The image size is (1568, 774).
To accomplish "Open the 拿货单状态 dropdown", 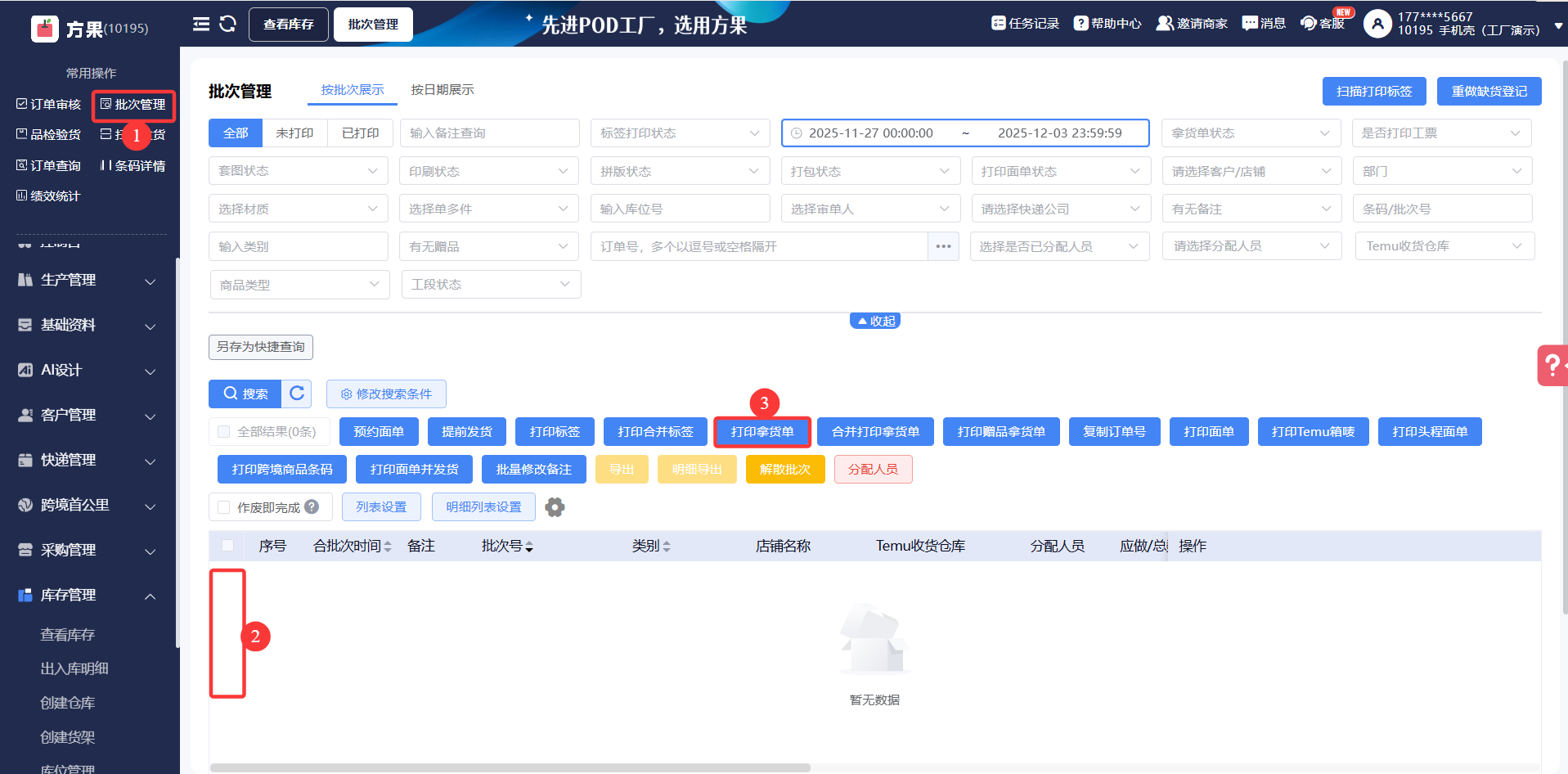I will 1251,133.
